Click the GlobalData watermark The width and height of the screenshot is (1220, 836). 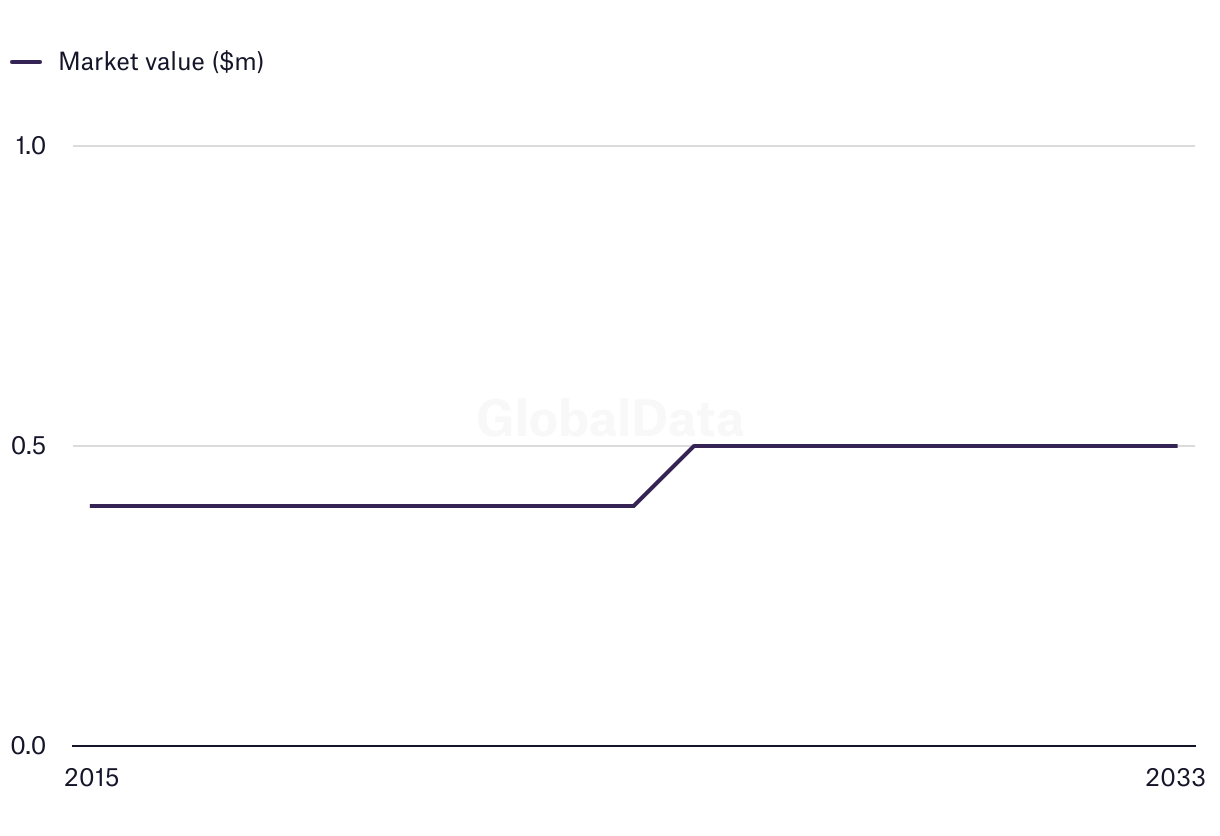[x=610, y=418]
